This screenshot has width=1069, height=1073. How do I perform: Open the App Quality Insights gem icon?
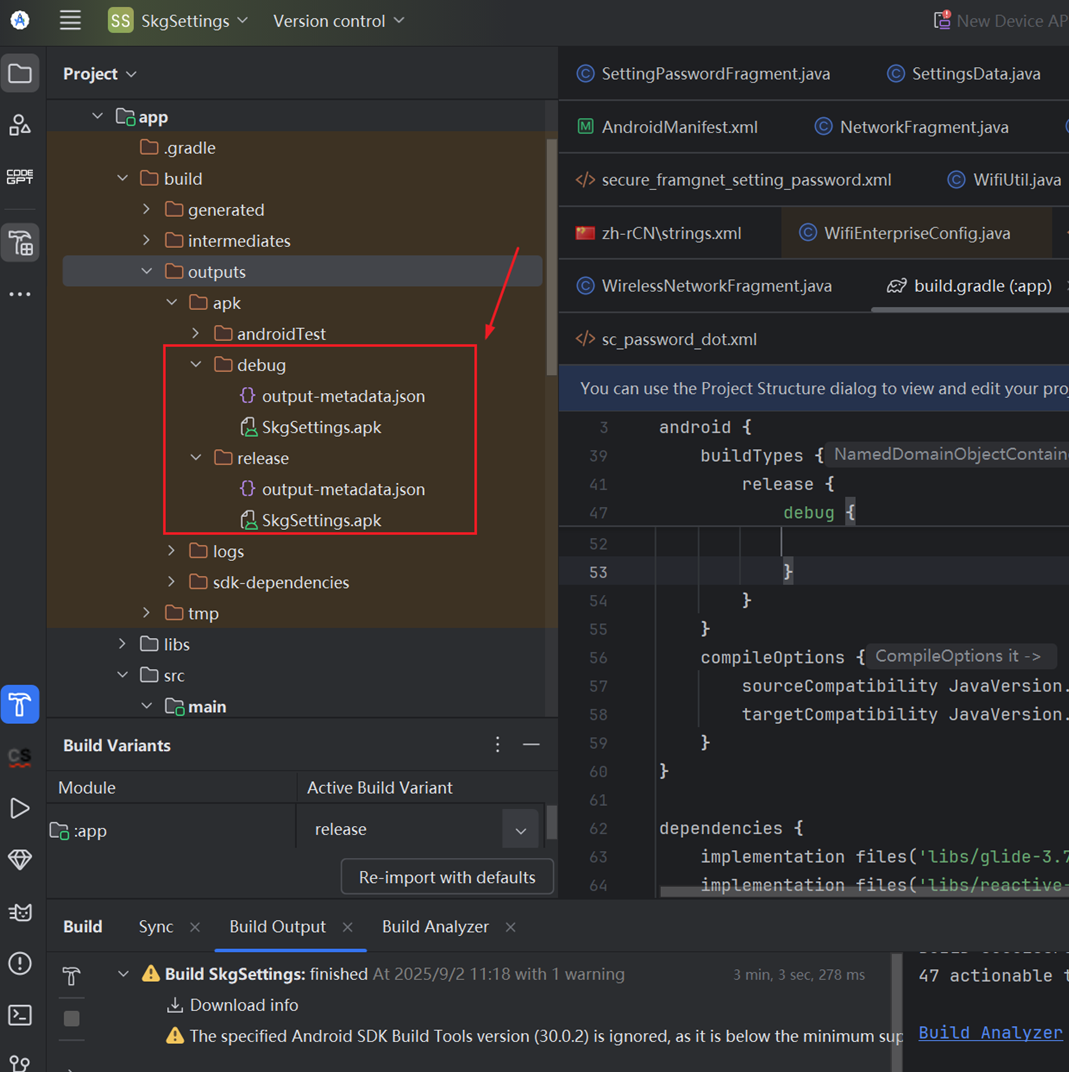20,860
